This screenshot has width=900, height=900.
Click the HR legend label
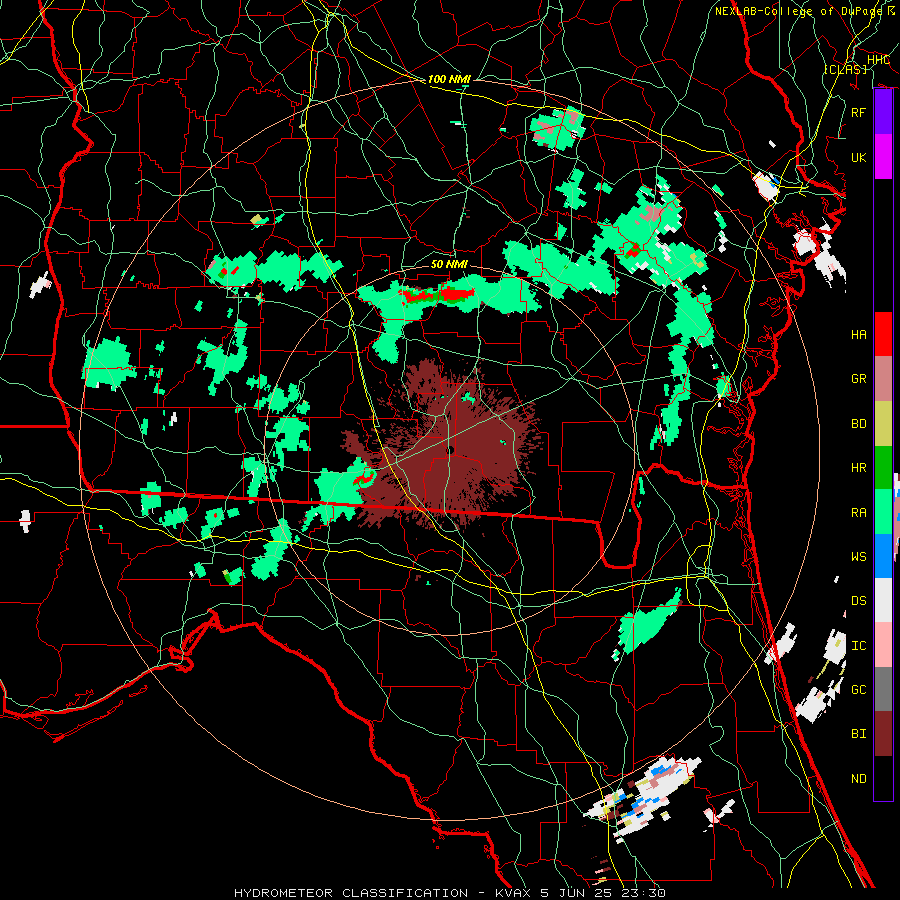[x=859, y=468]
